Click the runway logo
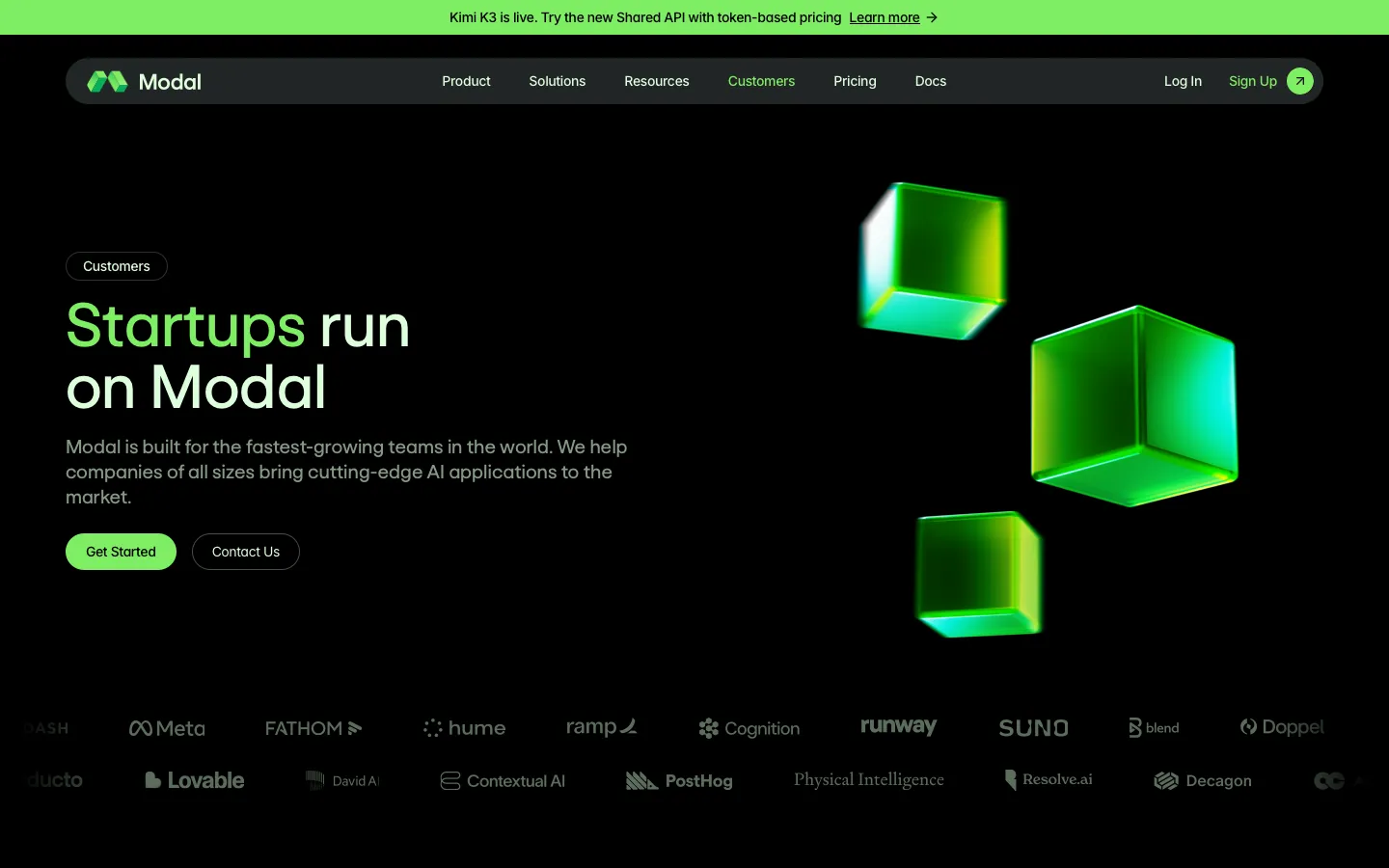1389x868 pixels. click(x=898, y=726)
